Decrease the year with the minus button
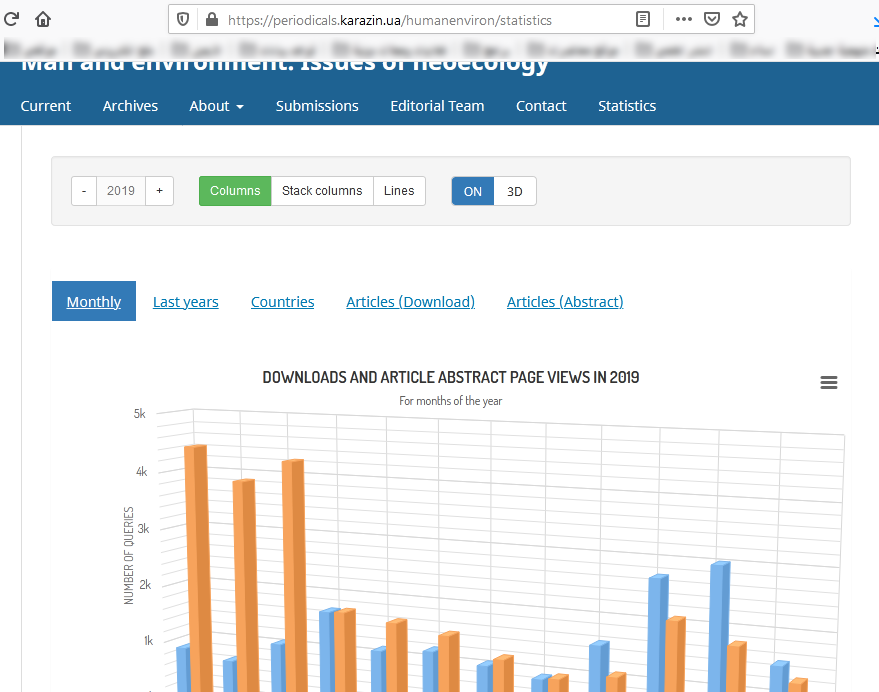The image size is (879, 692). [84, 191]
